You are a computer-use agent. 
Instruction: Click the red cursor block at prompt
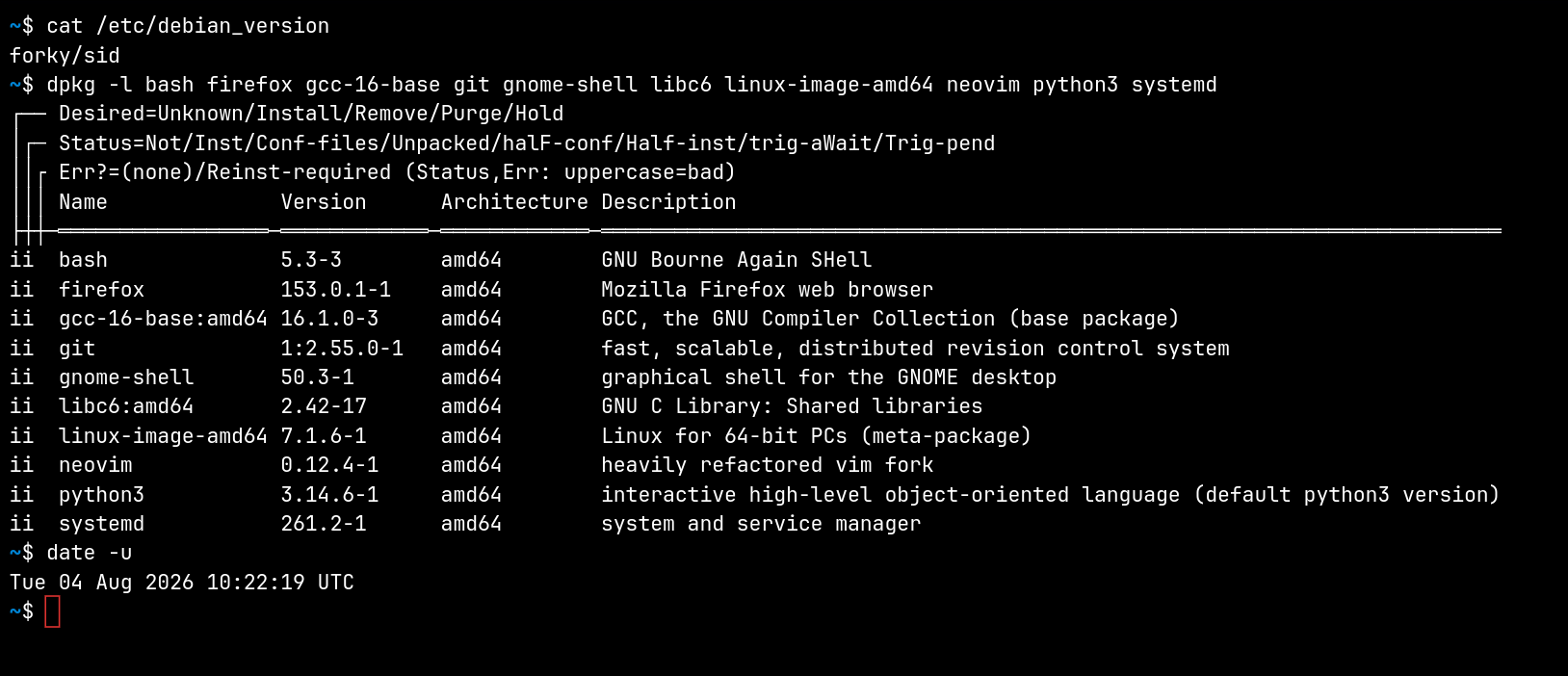point(52,611)
